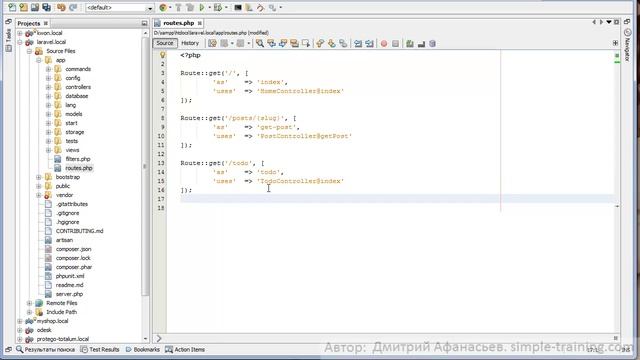640x360 pixels.
Task: Open in Chrome browser icon
Action: [163, 7]
